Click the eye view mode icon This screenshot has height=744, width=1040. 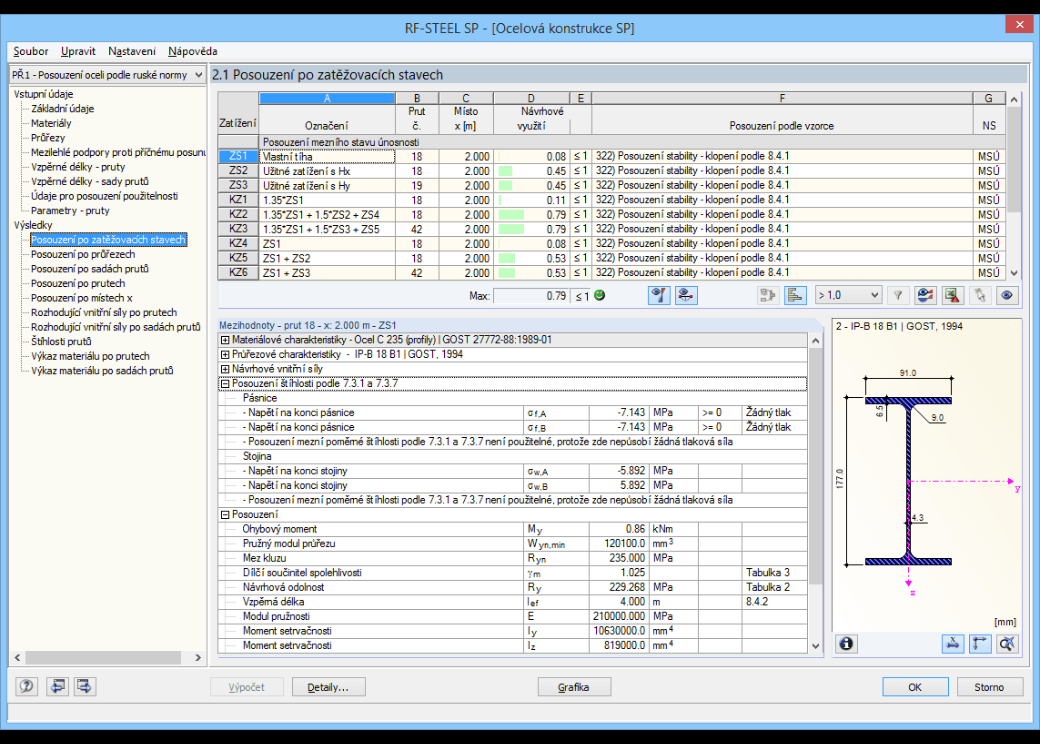click(x=1007, y=296)
